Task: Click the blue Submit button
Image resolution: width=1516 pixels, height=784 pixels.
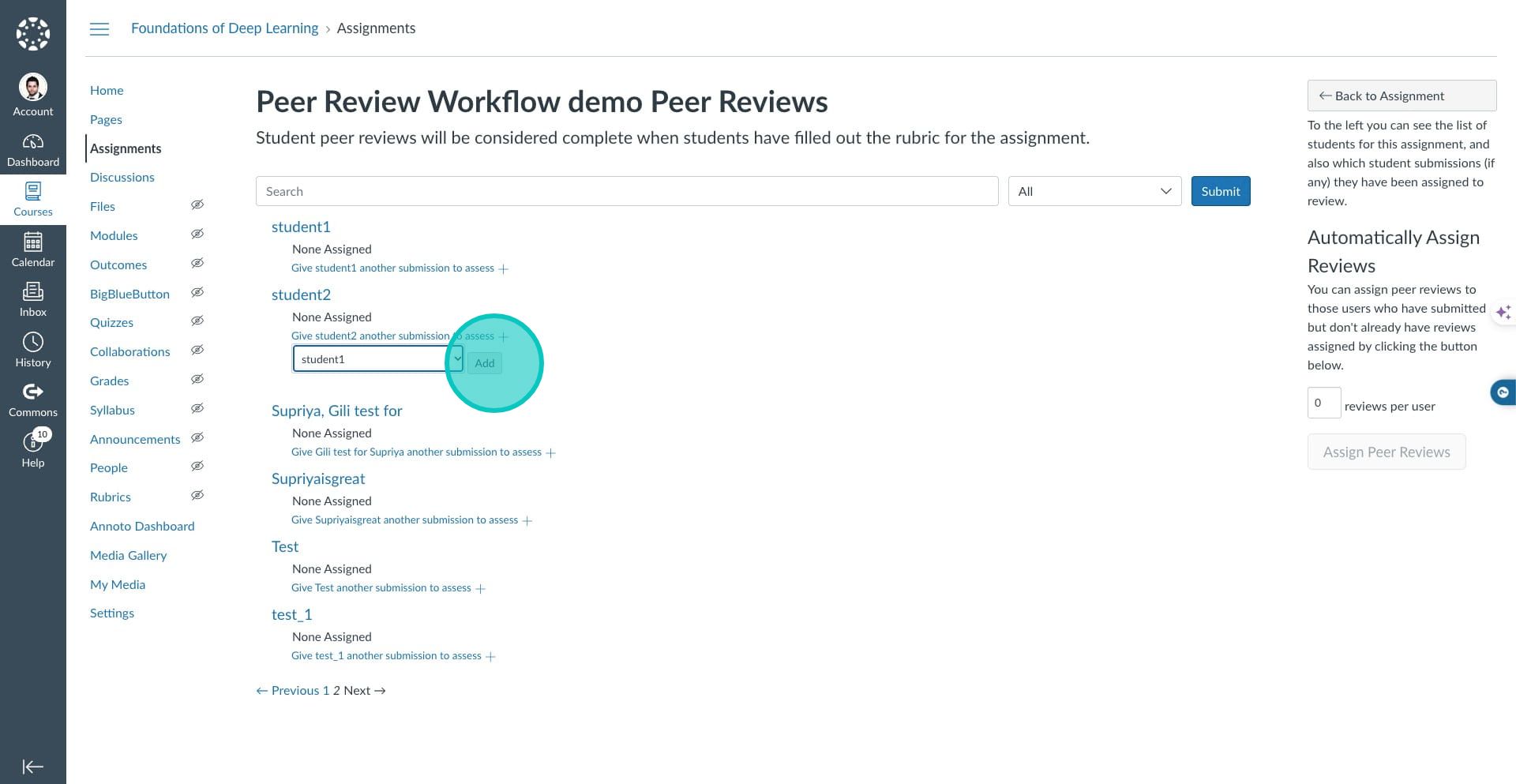Action: 1220,191
